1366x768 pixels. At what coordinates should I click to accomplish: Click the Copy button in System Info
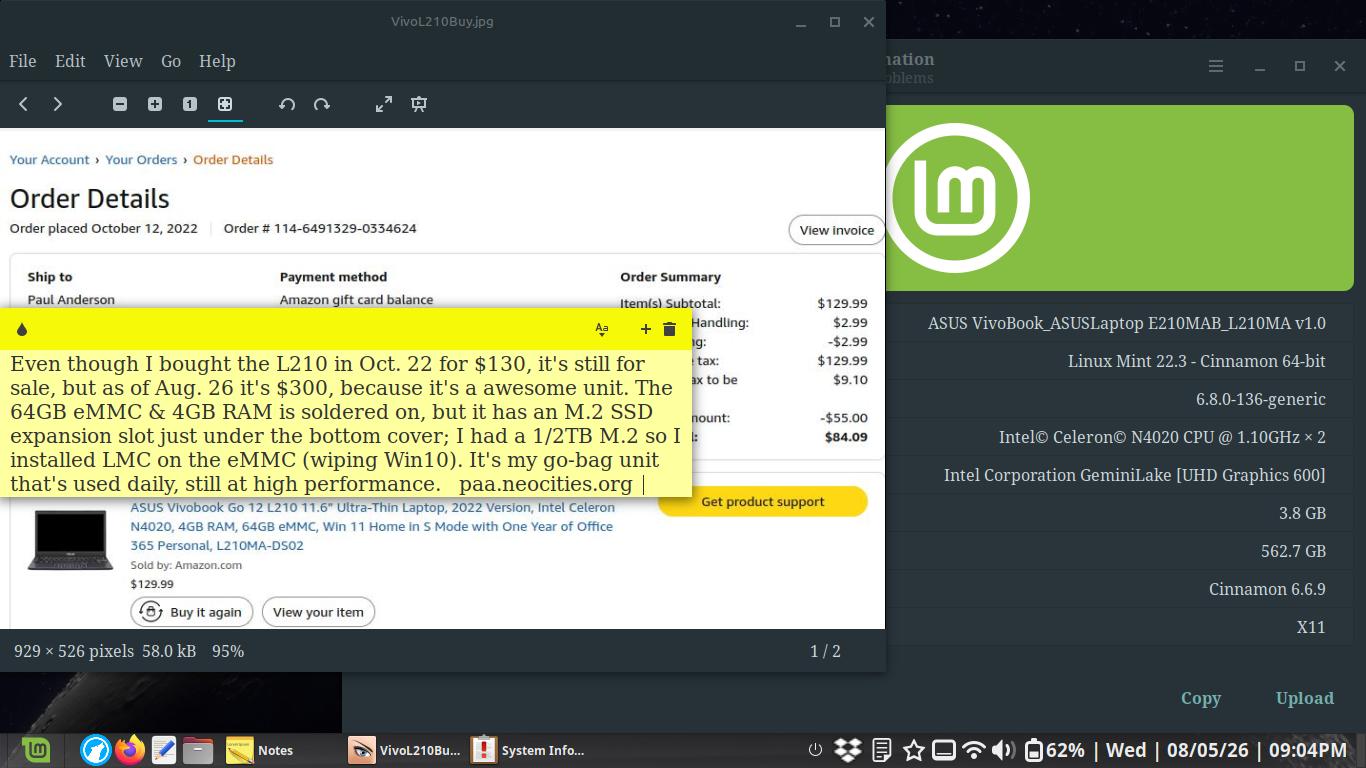click(x=1201, y=698)
